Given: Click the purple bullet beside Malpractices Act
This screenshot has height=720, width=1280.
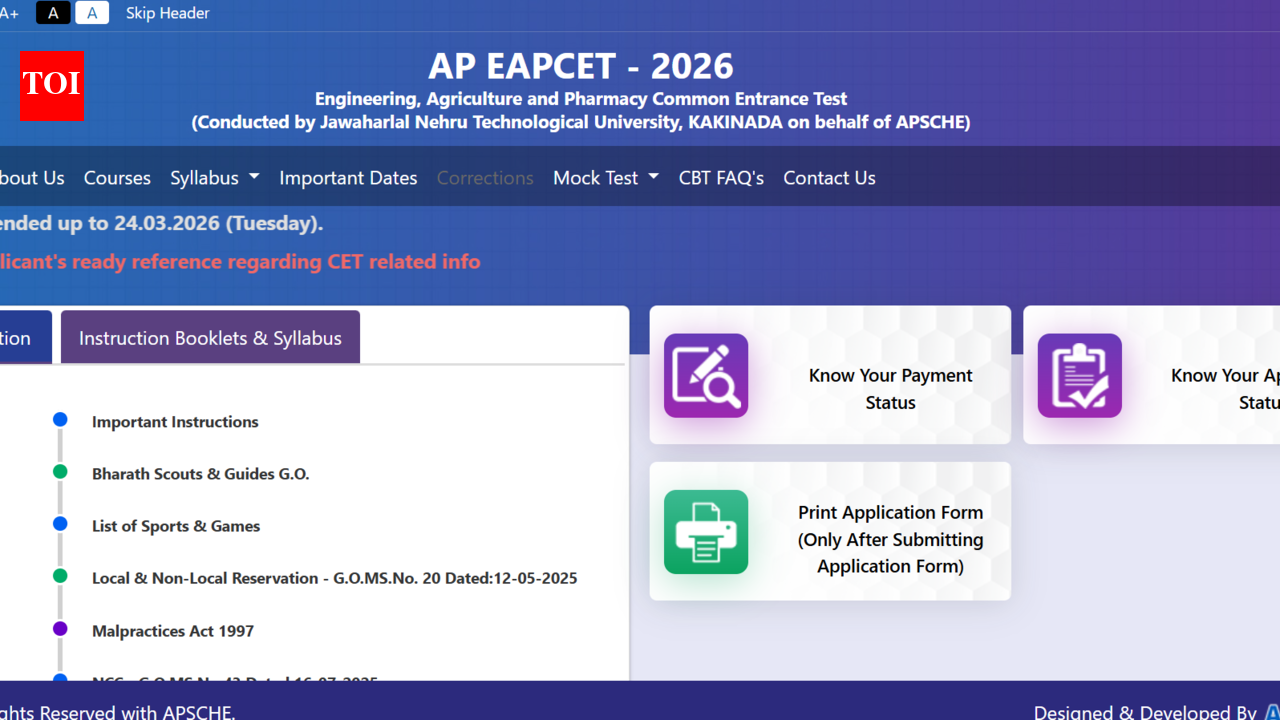Looking at the screenshot, I should coord(60,629).
